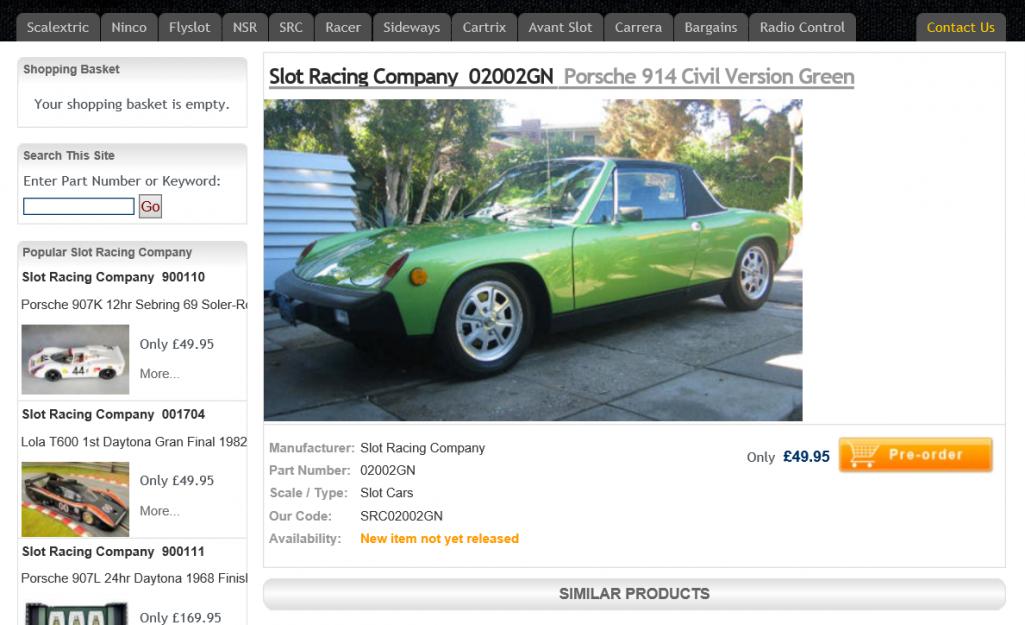
Task: Open the Avant Slot tab
Action: pos(560,27)
